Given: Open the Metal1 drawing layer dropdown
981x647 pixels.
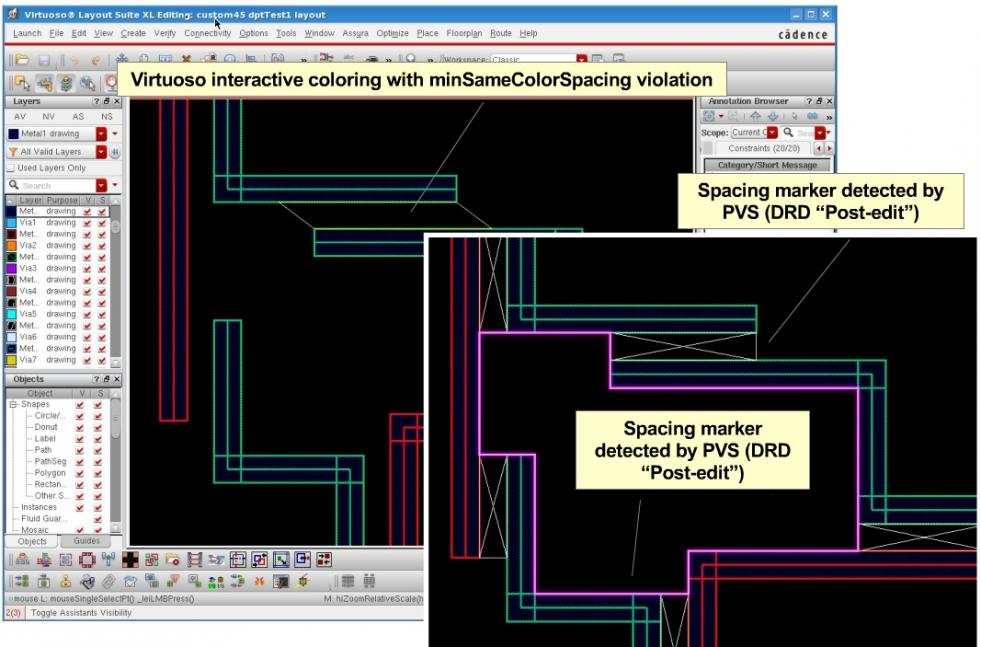Looking at the screenshot, I should [x=101, y=134].
